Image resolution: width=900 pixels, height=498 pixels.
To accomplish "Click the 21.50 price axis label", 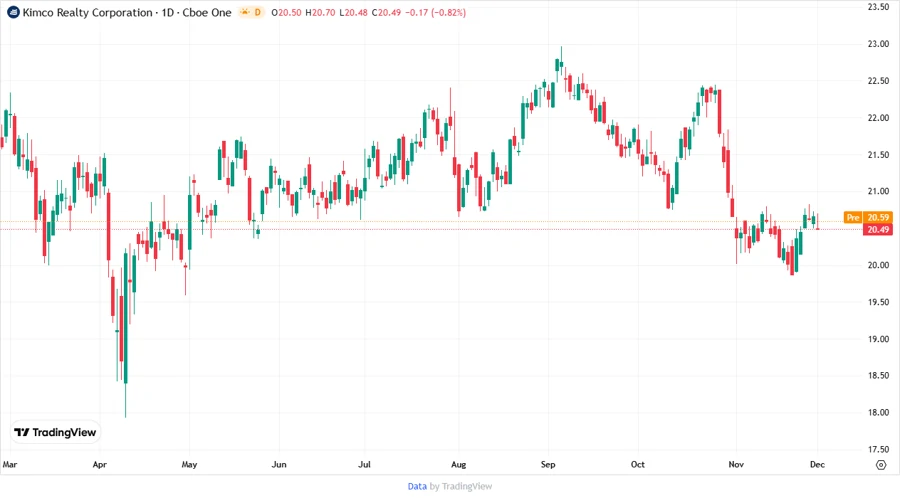I will point(878,155).
